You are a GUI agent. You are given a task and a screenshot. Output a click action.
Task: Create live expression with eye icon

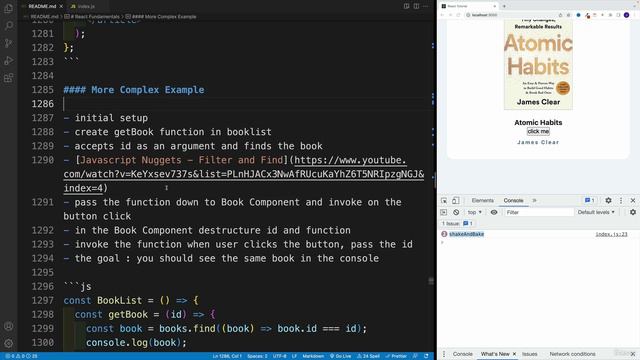(494, 212)
